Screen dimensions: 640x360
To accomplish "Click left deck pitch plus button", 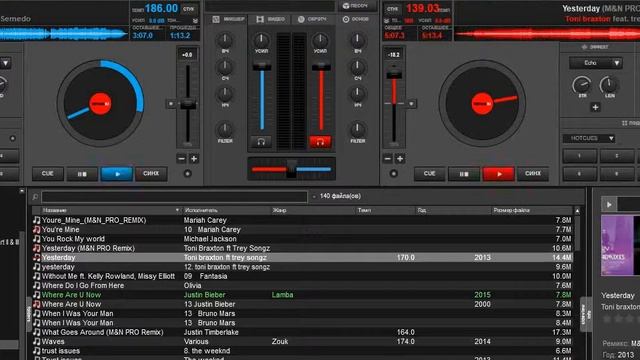I will point(194,159).
